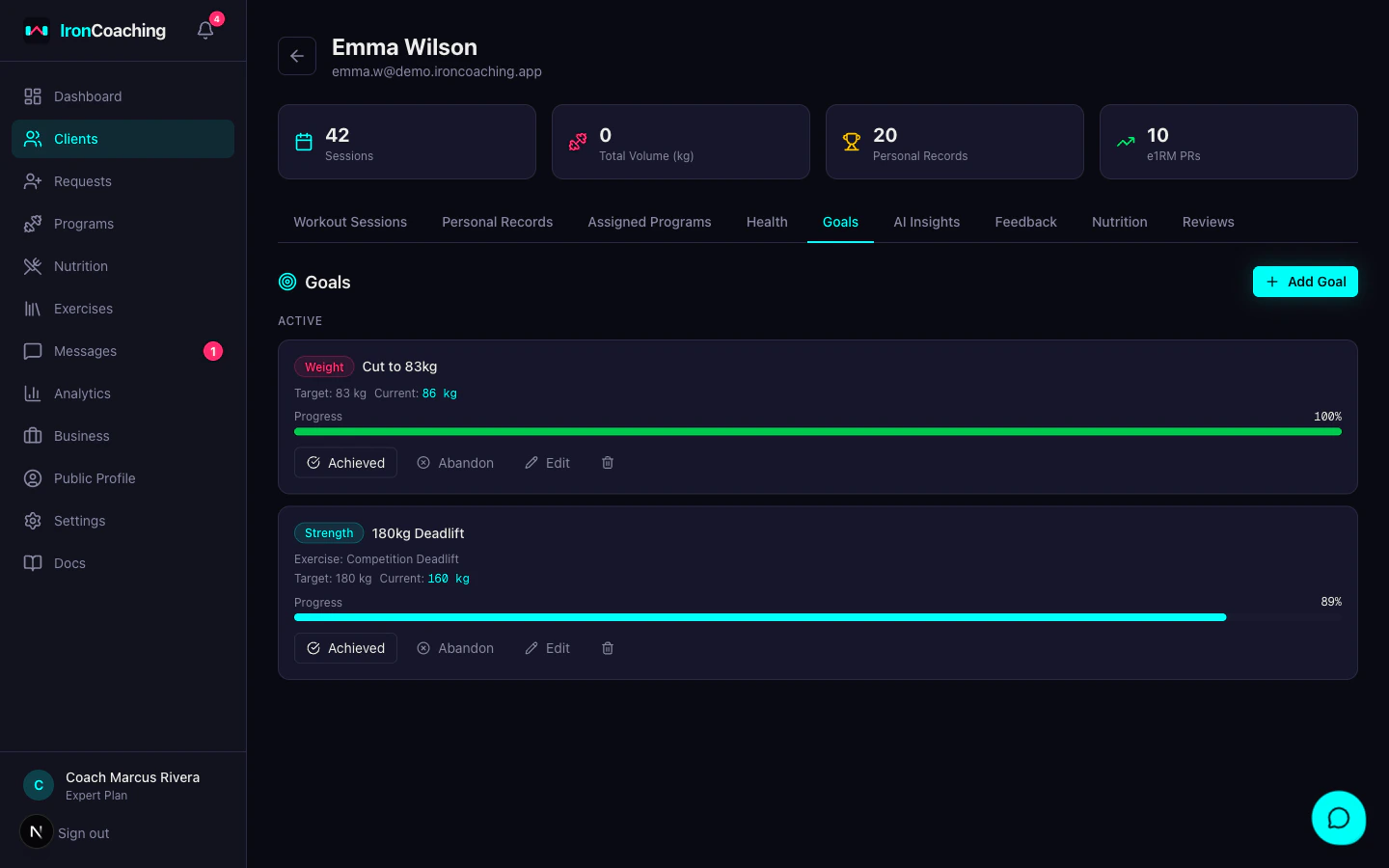Switch to the AI Insights tab
The width and height of the screenshot is (1389, 868).
926,222
